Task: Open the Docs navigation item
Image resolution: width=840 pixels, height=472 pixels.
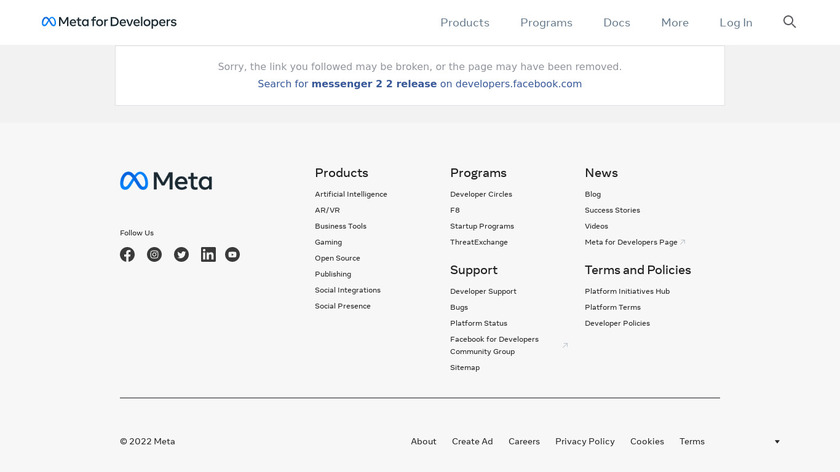Action: (616, 22)
